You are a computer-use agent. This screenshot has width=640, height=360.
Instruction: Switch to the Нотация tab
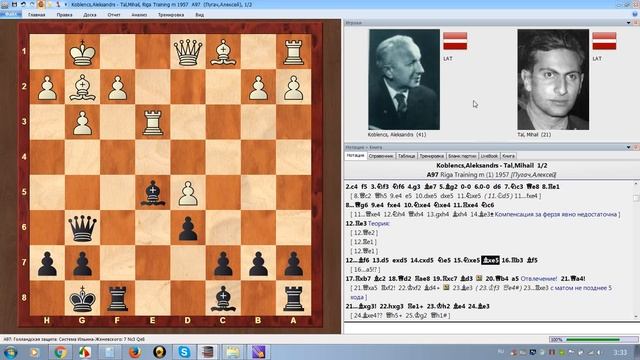355,156
